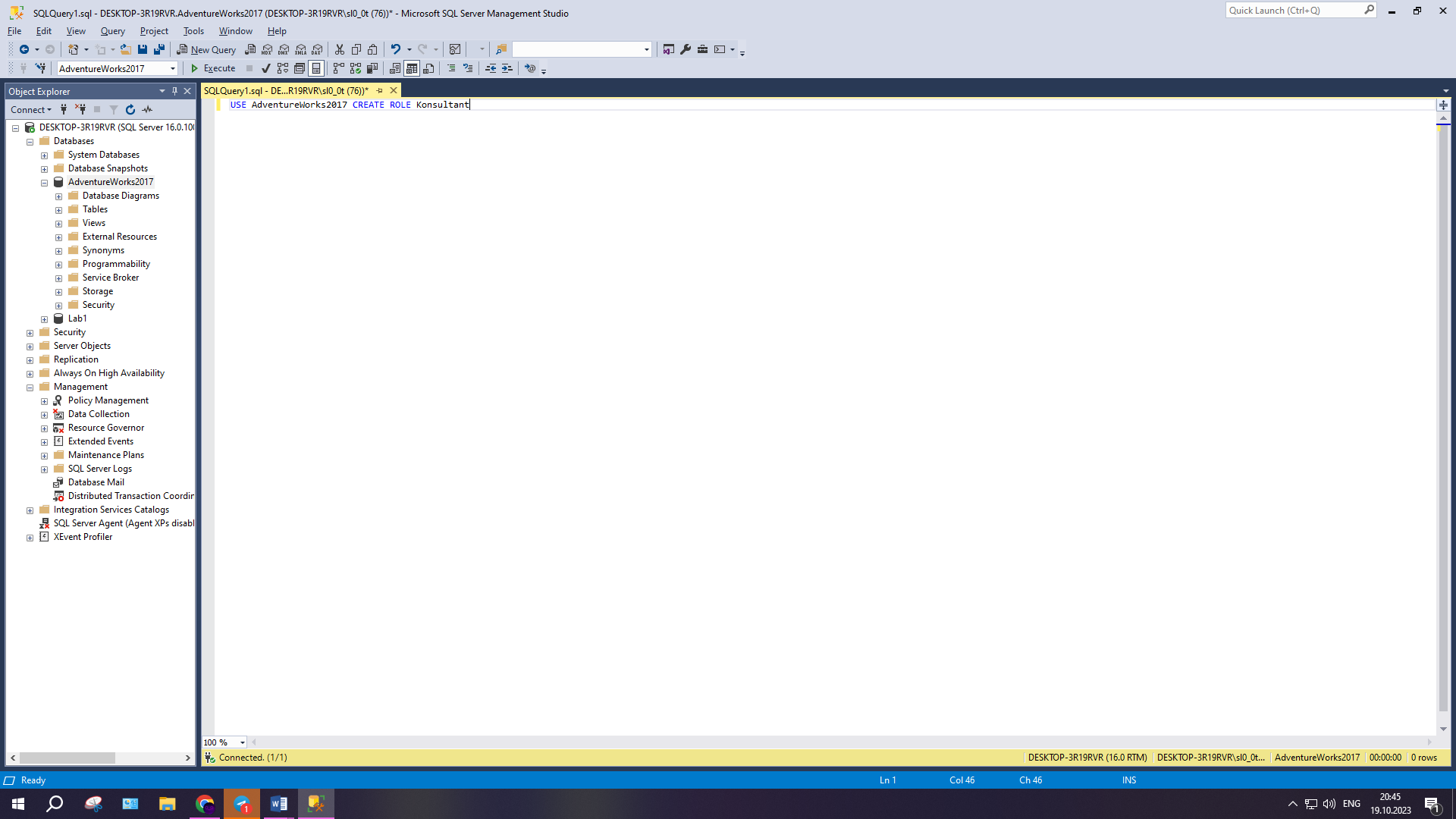Toggle Include Live Query Statistics
This screenshot has width=1456, height=819.
click(x=356, y=68)
